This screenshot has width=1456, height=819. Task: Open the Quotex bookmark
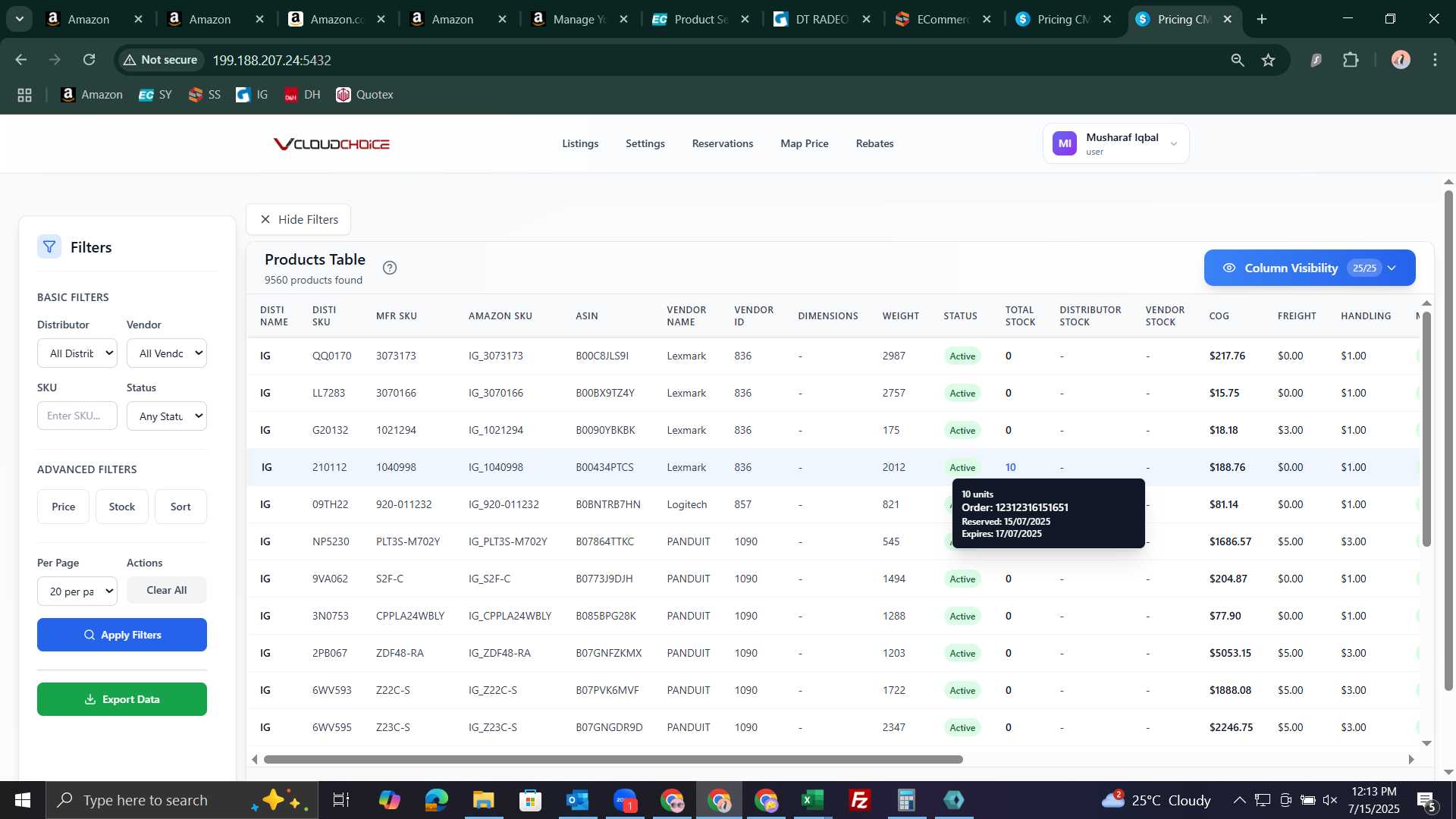coord(365,95)
